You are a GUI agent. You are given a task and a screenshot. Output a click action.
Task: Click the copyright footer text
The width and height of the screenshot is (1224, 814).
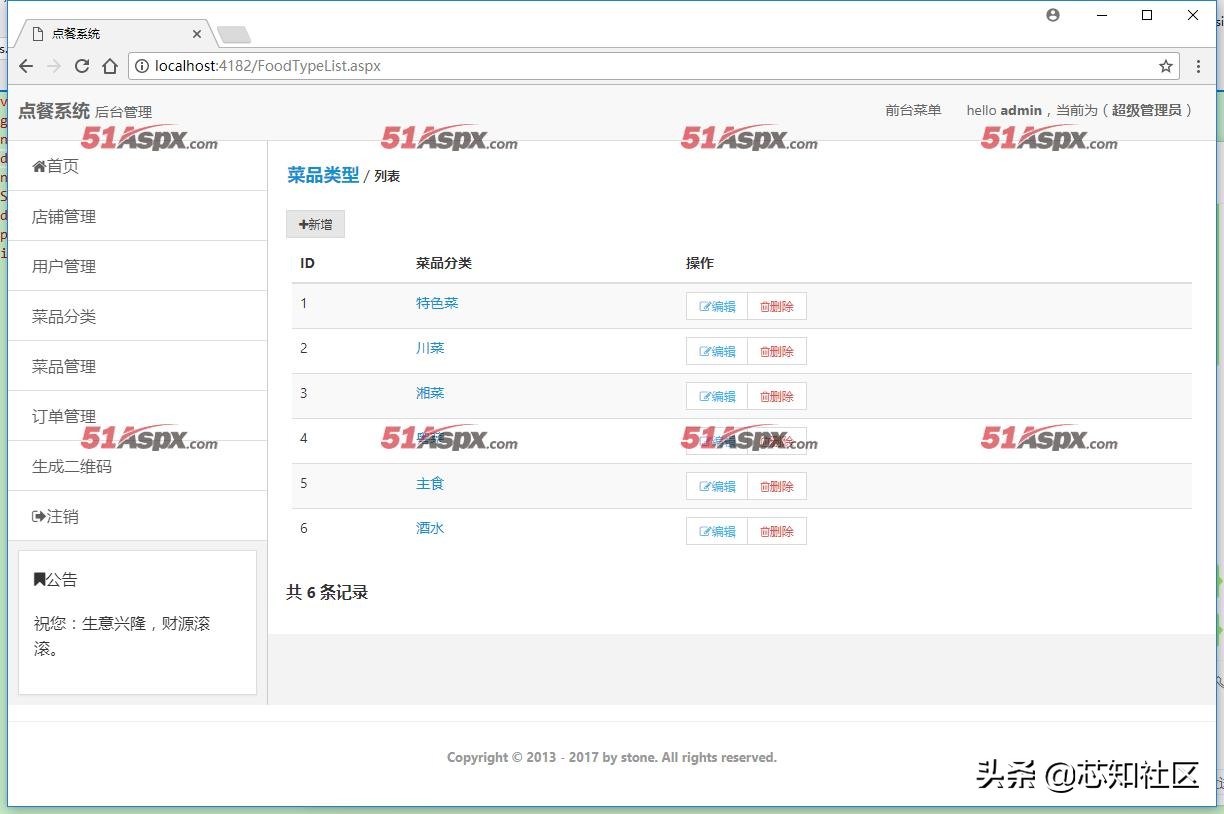612,757
